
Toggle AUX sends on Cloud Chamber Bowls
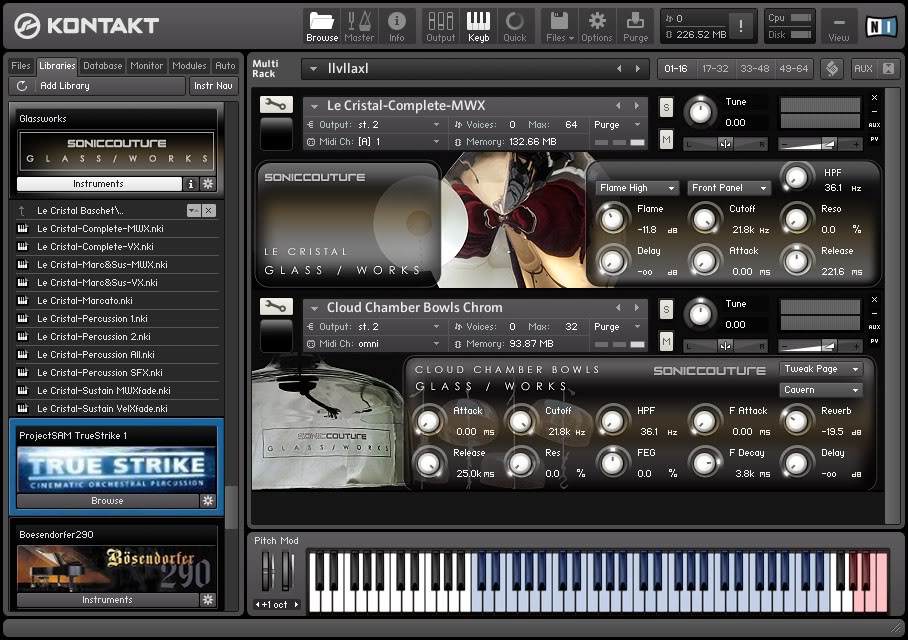[874, 327]
